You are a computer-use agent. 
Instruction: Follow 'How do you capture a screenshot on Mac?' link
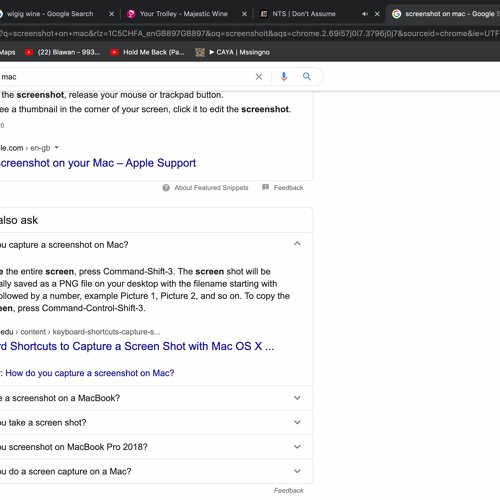click(90, 373)
